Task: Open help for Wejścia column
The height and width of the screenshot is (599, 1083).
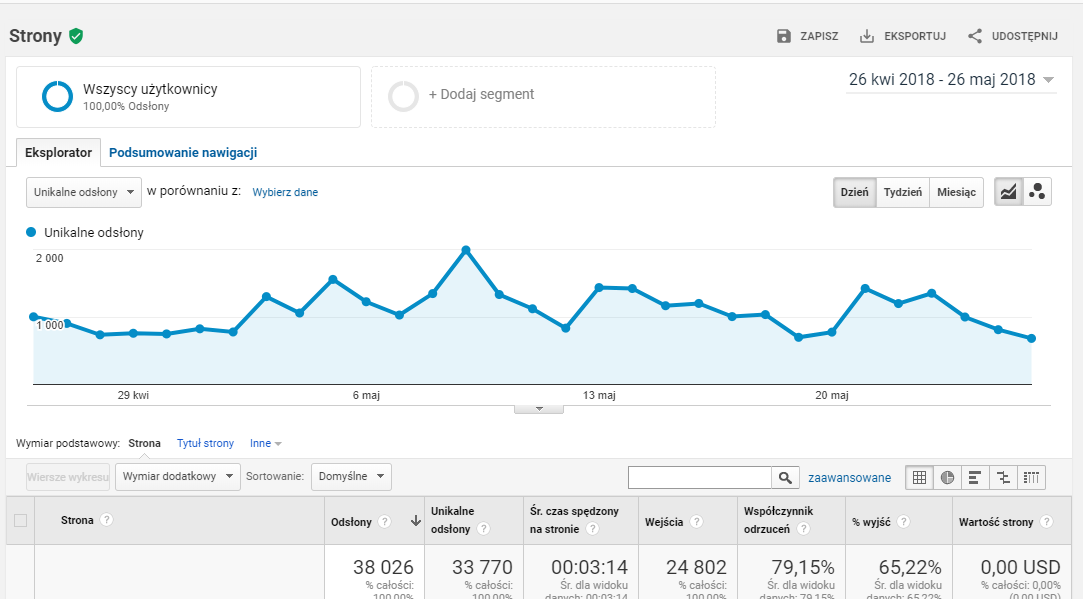Action: 696,522
